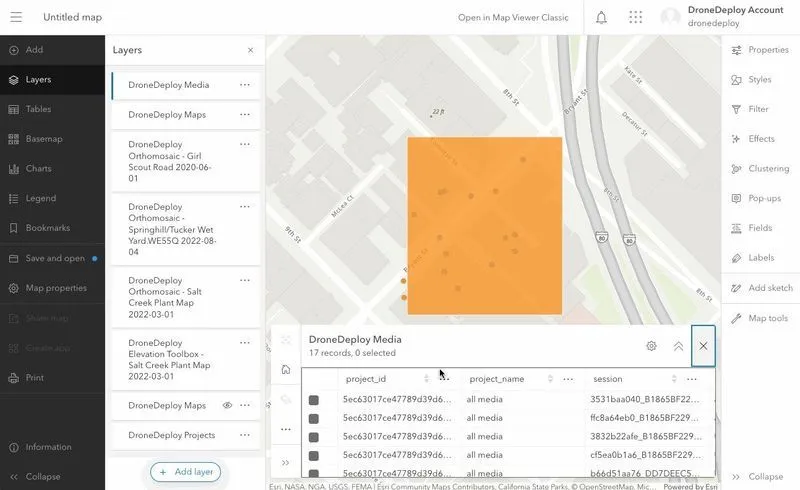800x490 pixels.
Task: Click the home icon beside the table
Action: 286,369
